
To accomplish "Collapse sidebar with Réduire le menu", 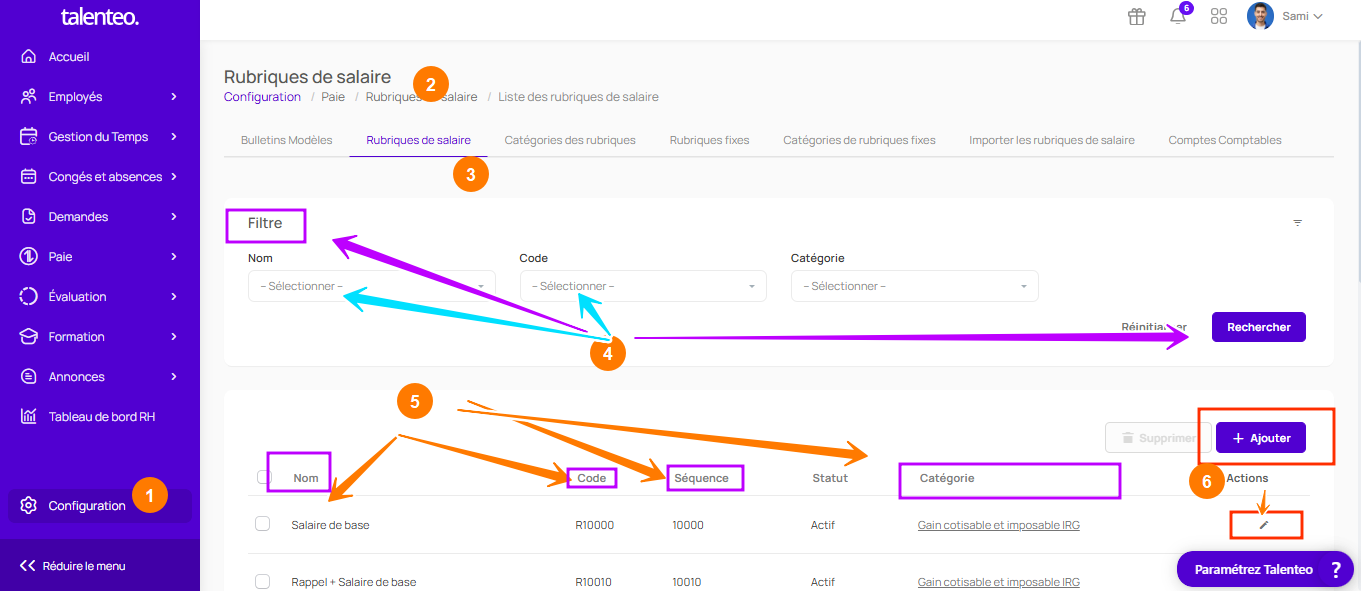I will point(73,566).
